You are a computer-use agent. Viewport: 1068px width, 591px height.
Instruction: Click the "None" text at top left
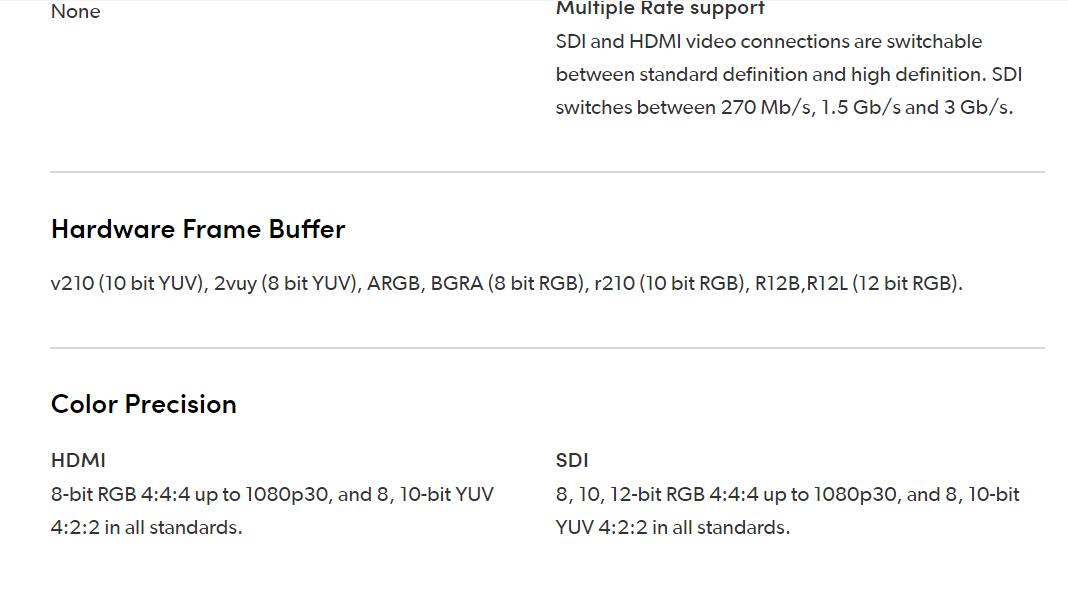pyautogui.click(x=75, y=12)
